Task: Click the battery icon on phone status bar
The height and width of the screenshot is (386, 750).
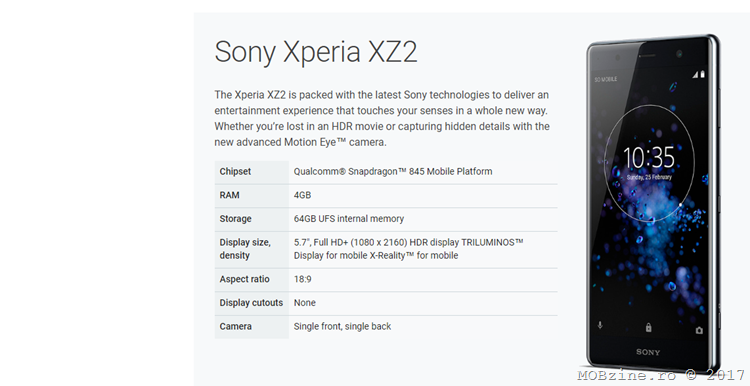Action: click(702, 74)
